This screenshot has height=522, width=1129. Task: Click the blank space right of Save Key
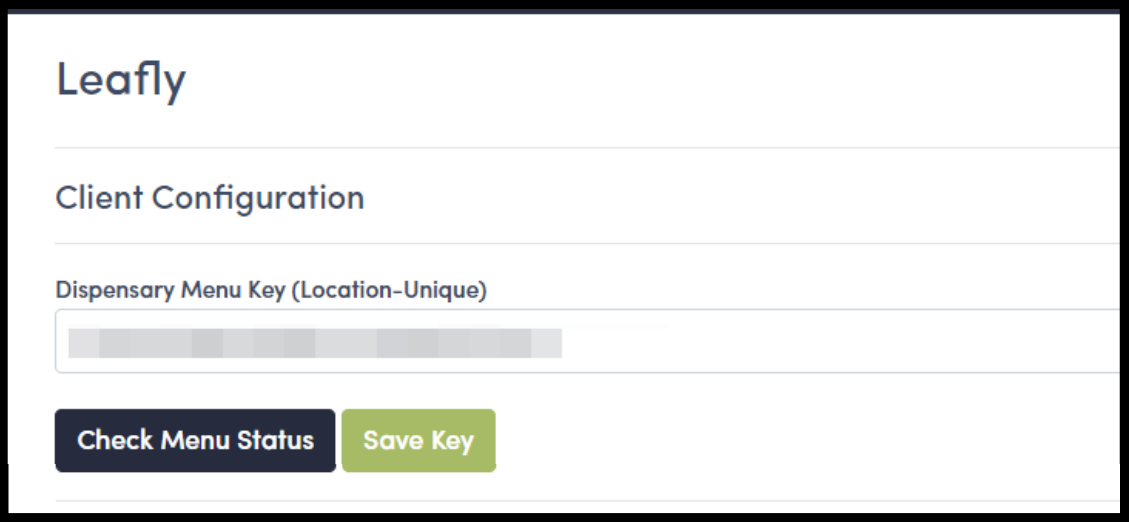(807, 441)
